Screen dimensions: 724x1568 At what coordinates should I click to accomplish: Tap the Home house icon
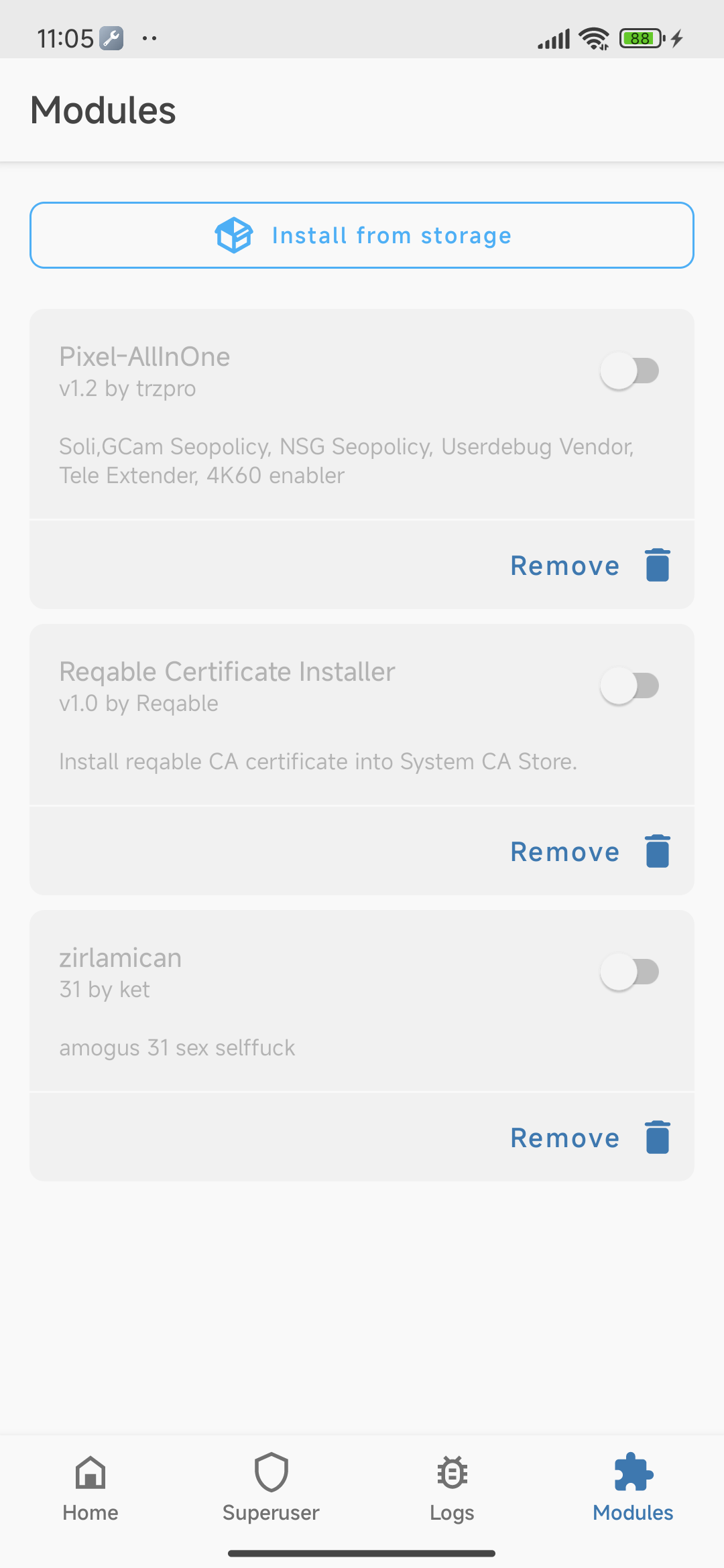(90, 1473)
